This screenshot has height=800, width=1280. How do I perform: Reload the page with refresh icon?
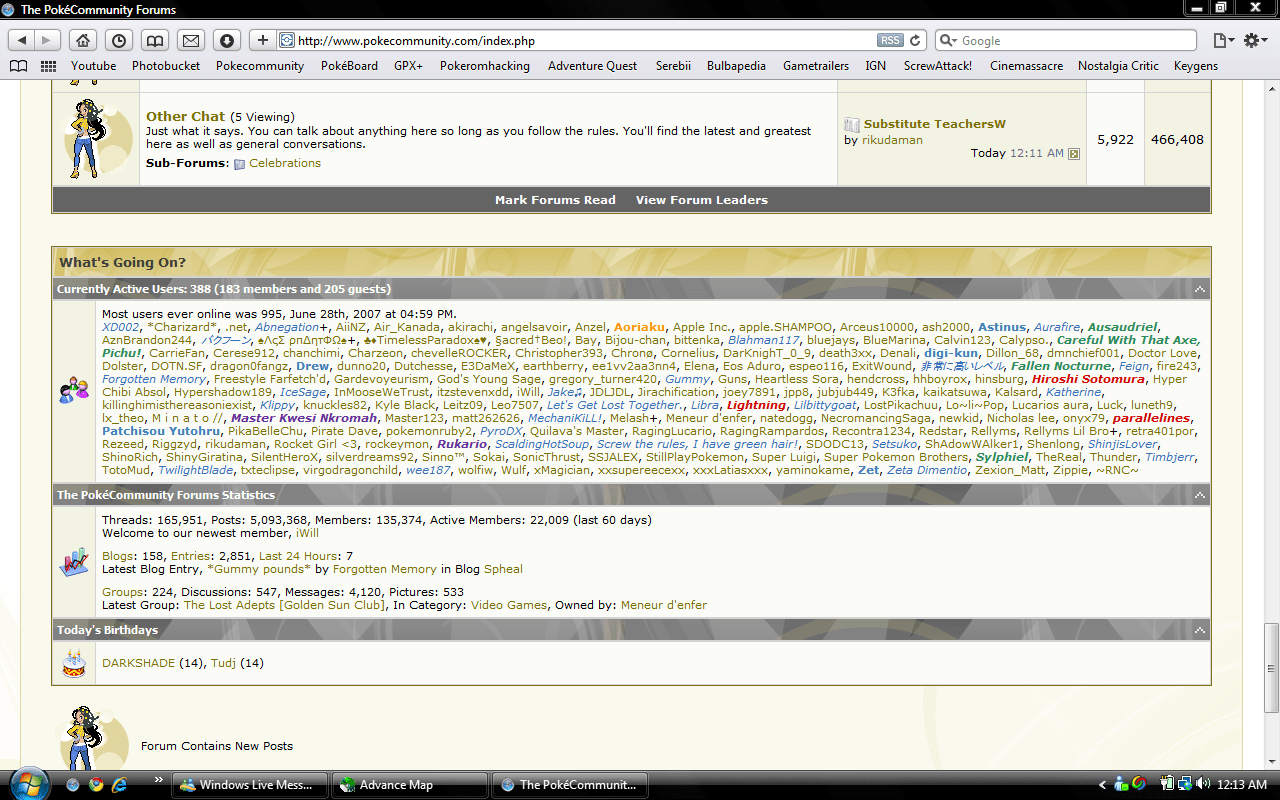pyautogui.click(x=915, y=40)
